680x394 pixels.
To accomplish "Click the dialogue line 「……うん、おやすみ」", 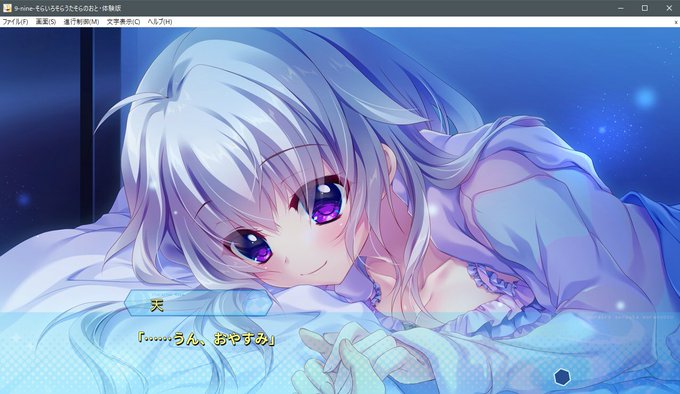I will pyautogui.click(x=206, y=339).
